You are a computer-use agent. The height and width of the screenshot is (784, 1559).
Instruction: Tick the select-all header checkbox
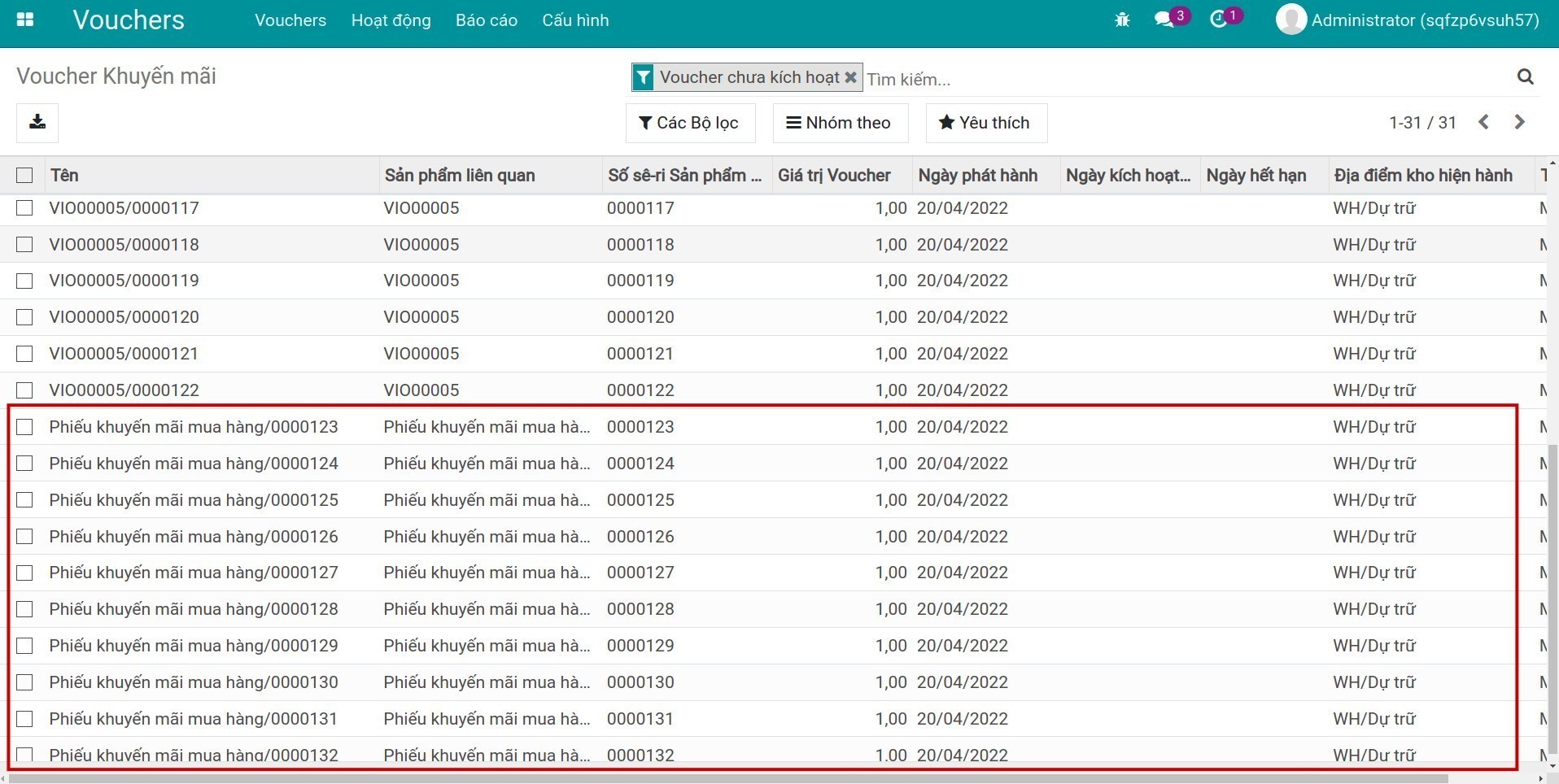[x=24, y=175]
